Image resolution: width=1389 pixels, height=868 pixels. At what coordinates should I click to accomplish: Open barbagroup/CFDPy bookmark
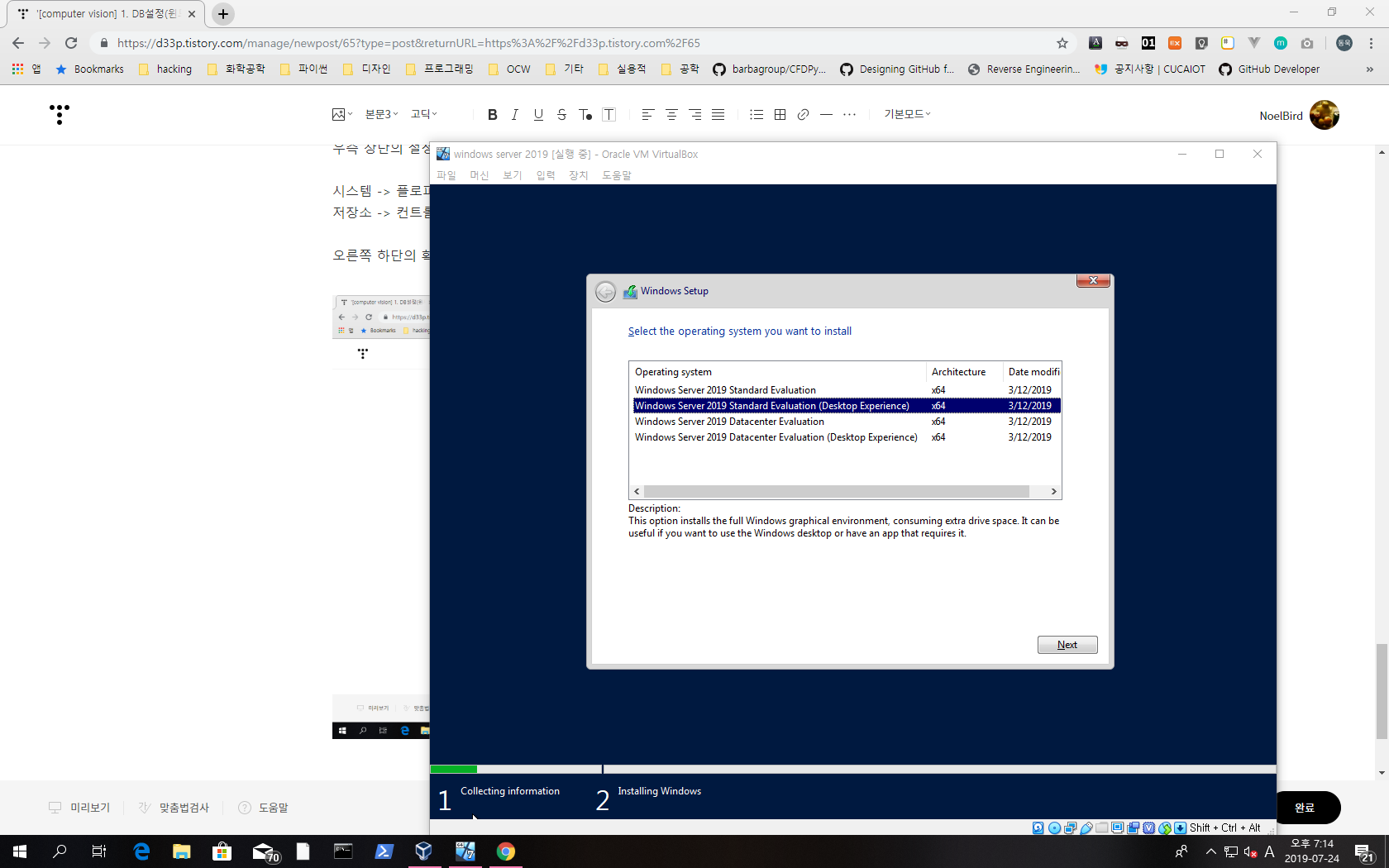tap(769, 69)
